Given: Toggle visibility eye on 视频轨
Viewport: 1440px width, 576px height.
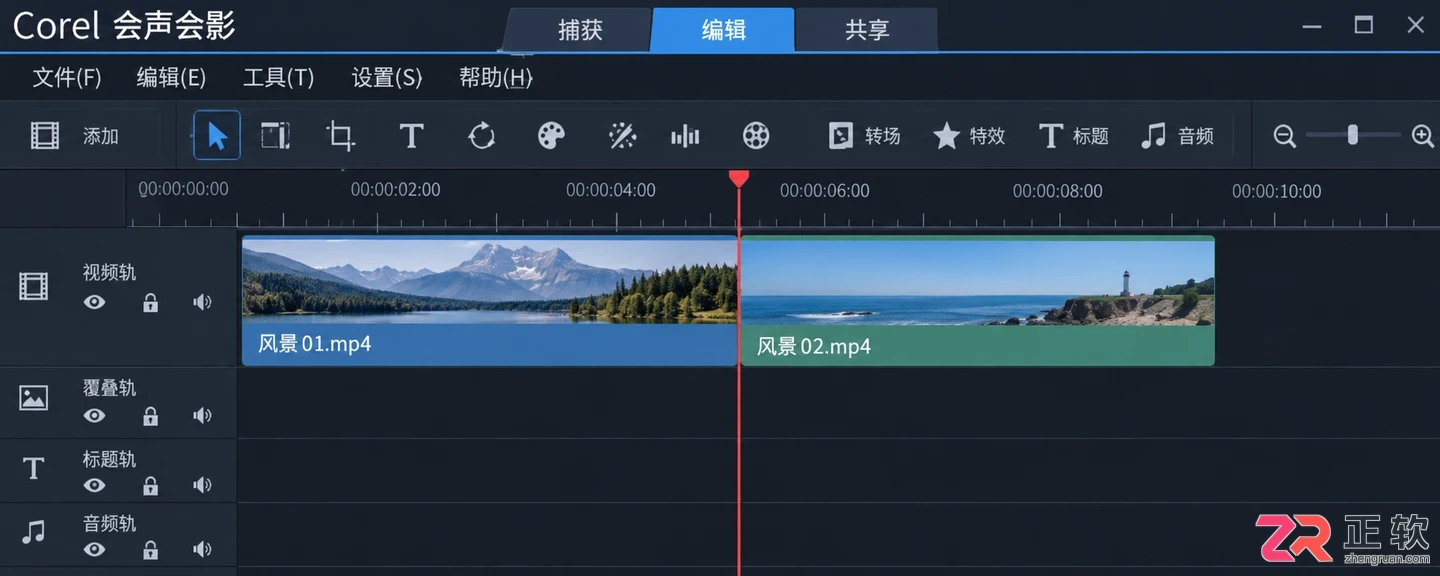Looking at the screenshot, I should coord(95,302).
